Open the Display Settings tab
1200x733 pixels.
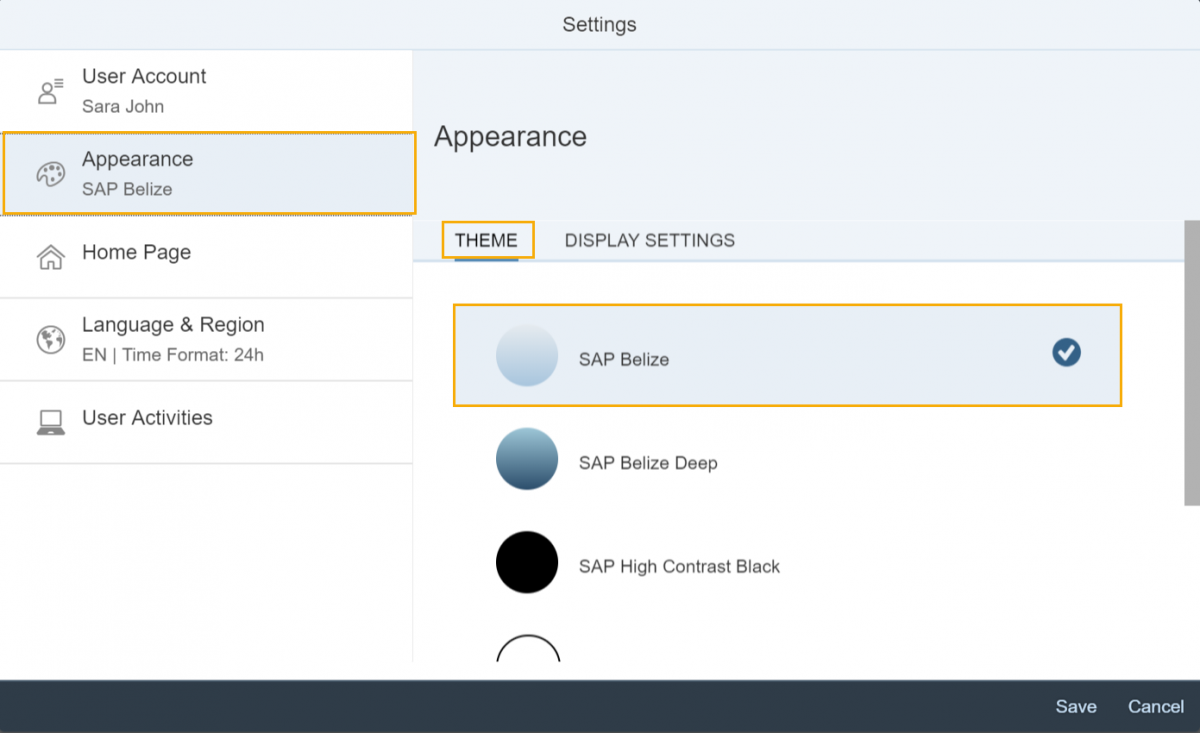(649, 240)
